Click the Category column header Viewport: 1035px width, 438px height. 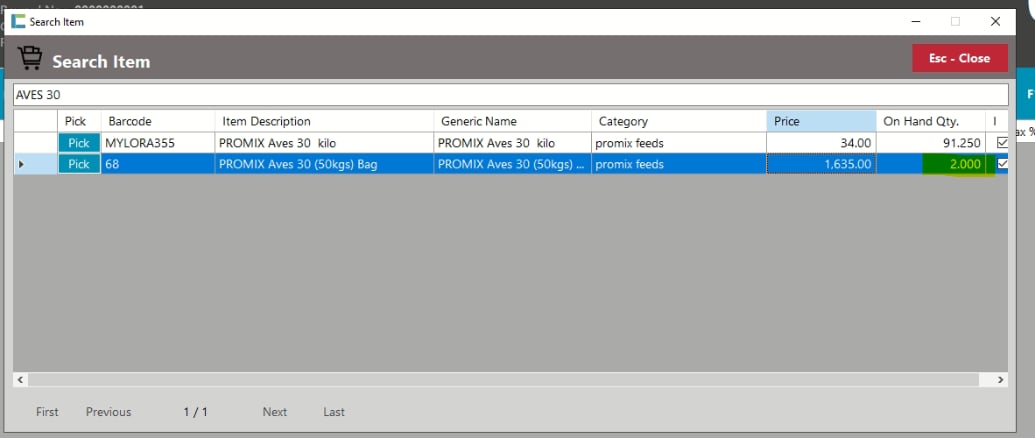678,121
